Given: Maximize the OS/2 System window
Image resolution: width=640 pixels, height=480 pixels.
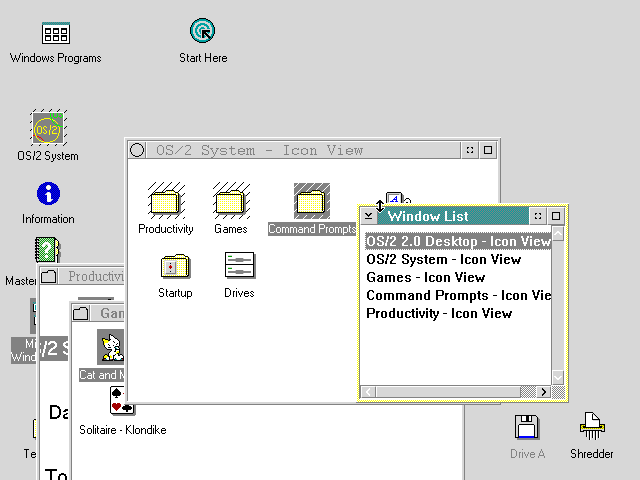Looking at the screenshot, I should 488,150.
